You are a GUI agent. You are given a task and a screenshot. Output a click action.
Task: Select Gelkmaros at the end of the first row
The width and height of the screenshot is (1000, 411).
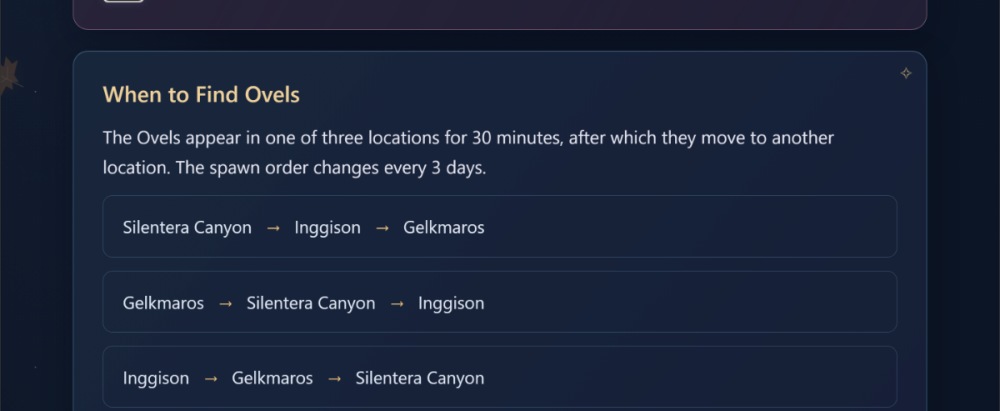[444, 228]
